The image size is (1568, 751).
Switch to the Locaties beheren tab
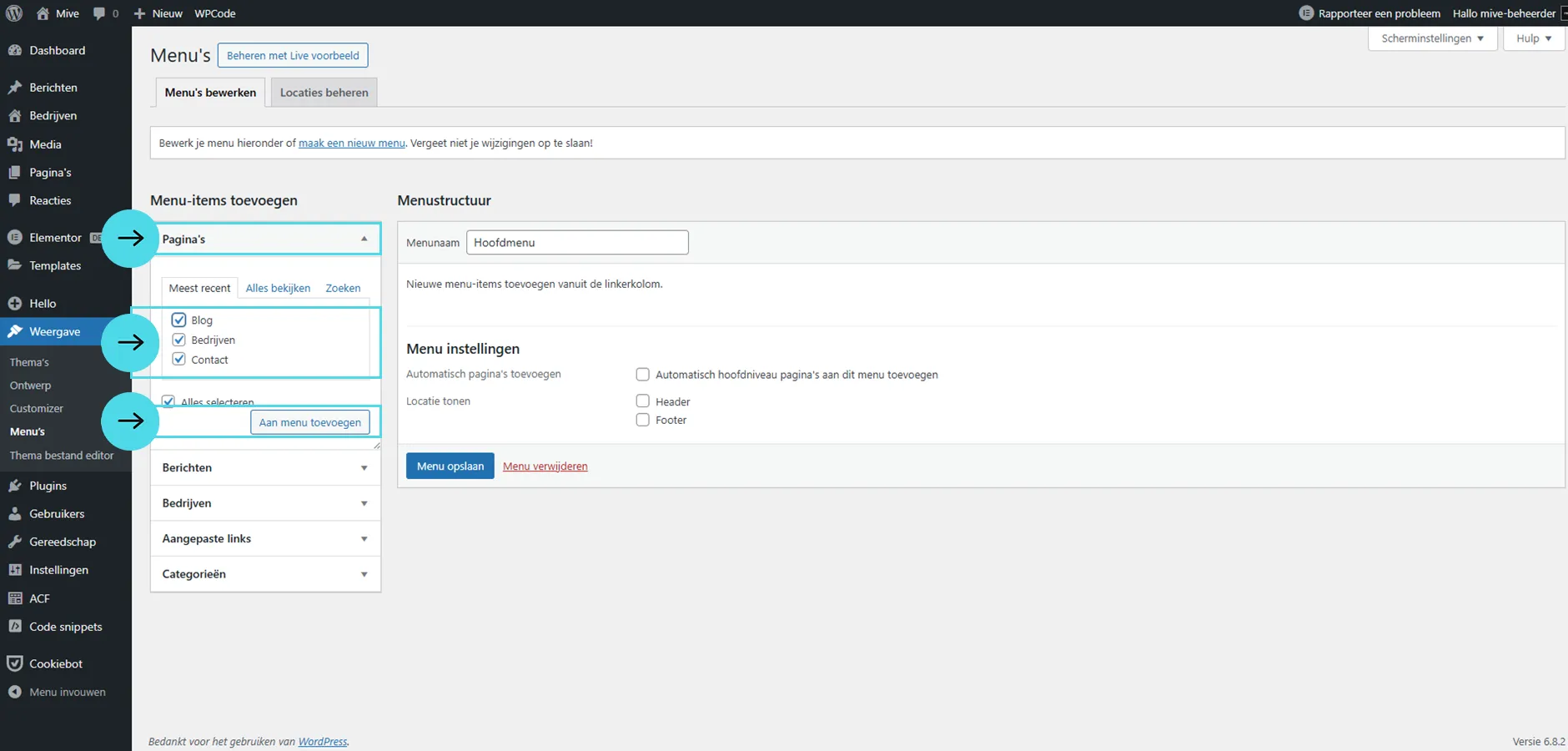[x=324, y=93]
